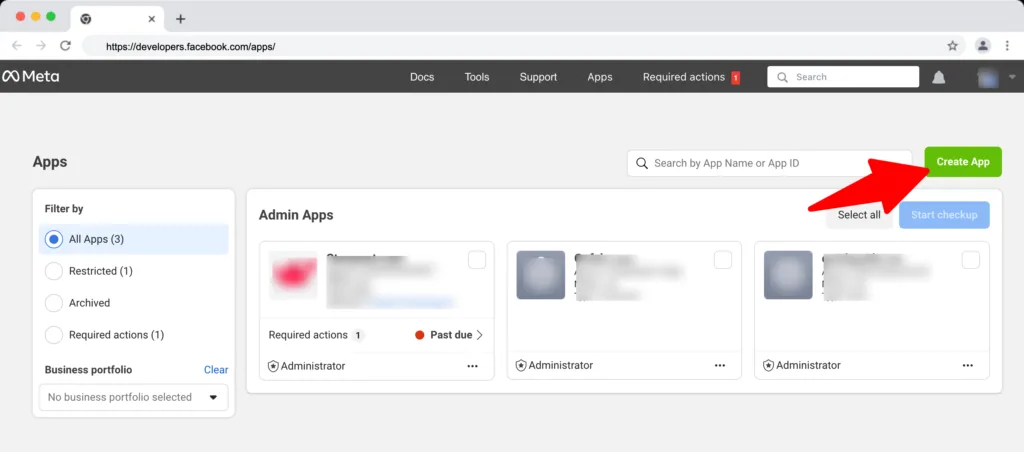Click Search by App Name or App ID
Viewport: 1024px width, 452px height.
(769, 163)
